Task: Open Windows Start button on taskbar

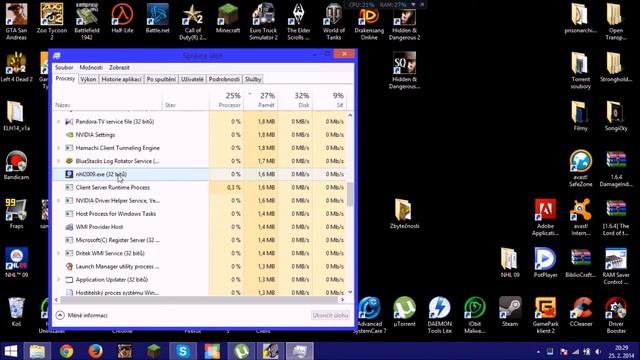Action: coord(11,351)
